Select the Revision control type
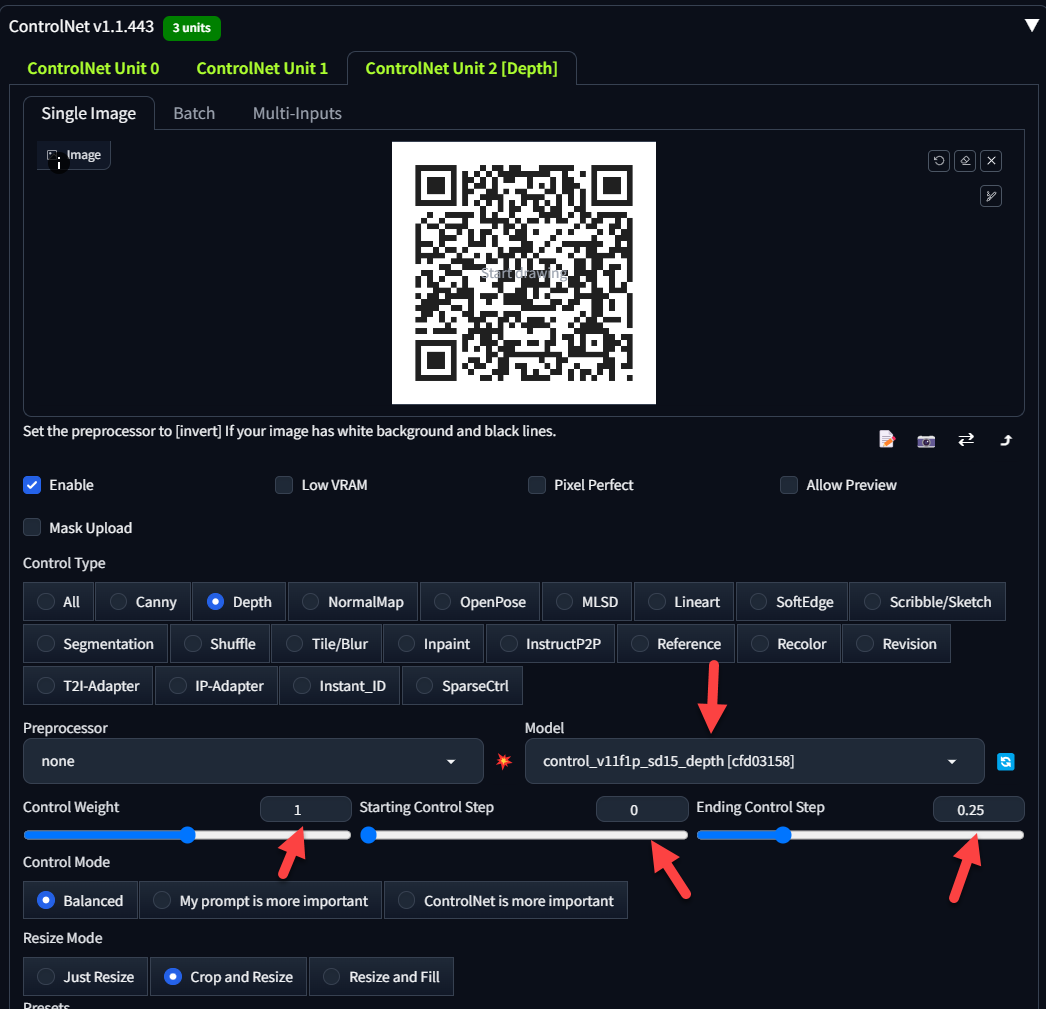The width and height of the screenshot is (1046, 1009). tap(897, 644)
